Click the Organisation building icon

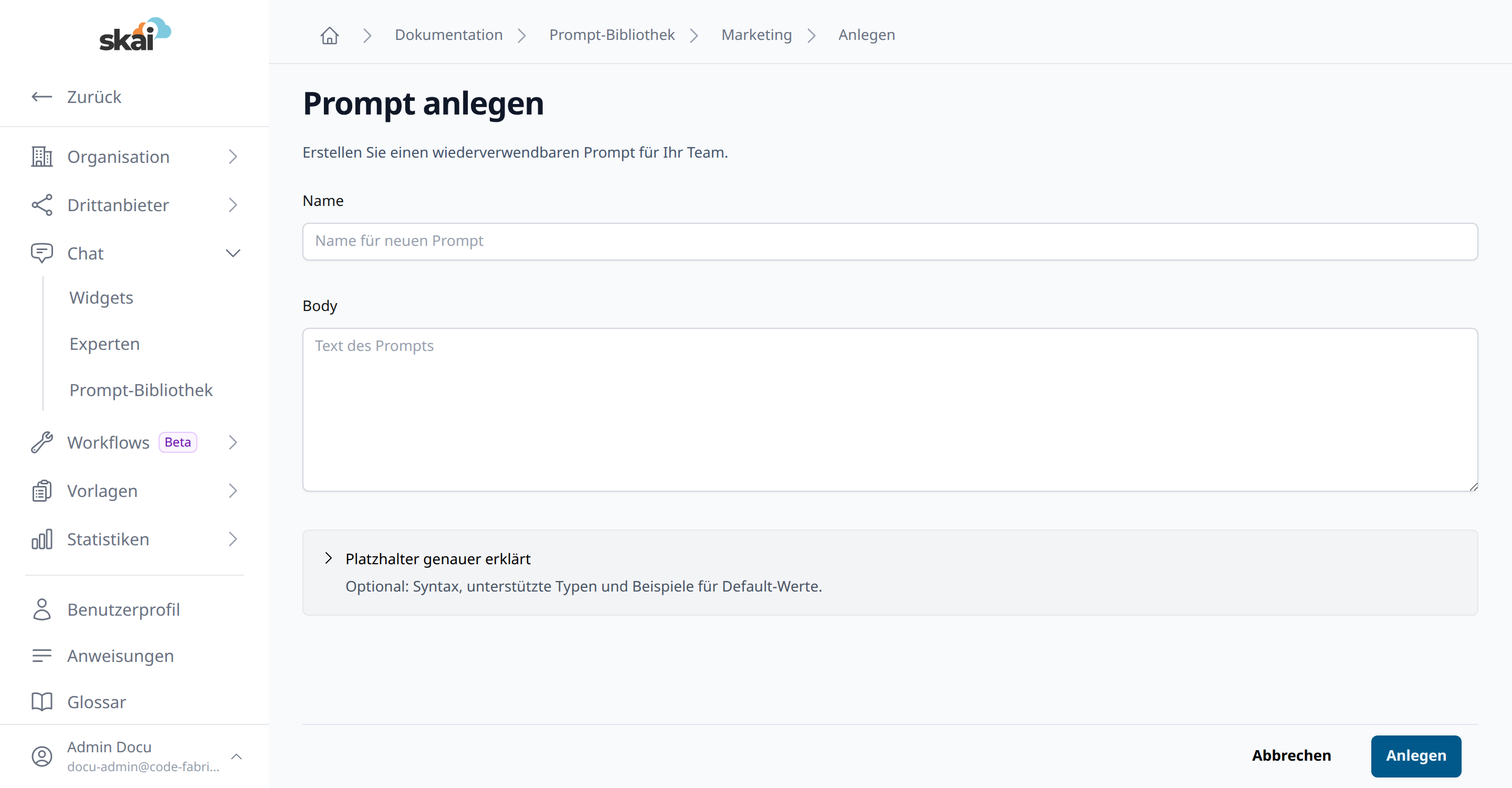[41, 157]
